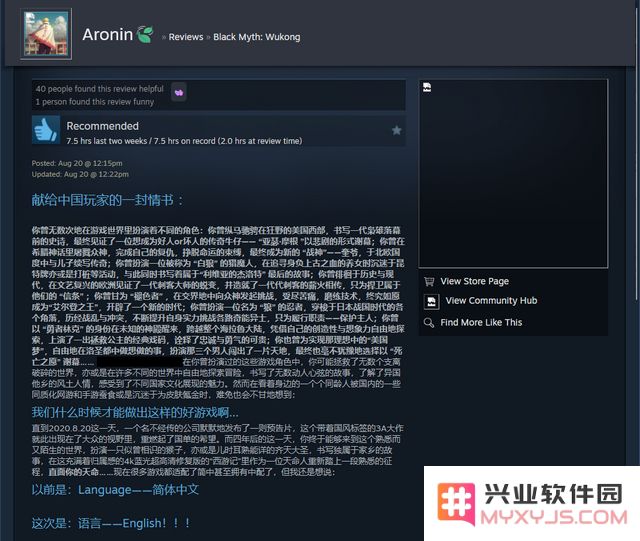Click the magnifying glass icon
Screen dimensions: 640x541
429,323
